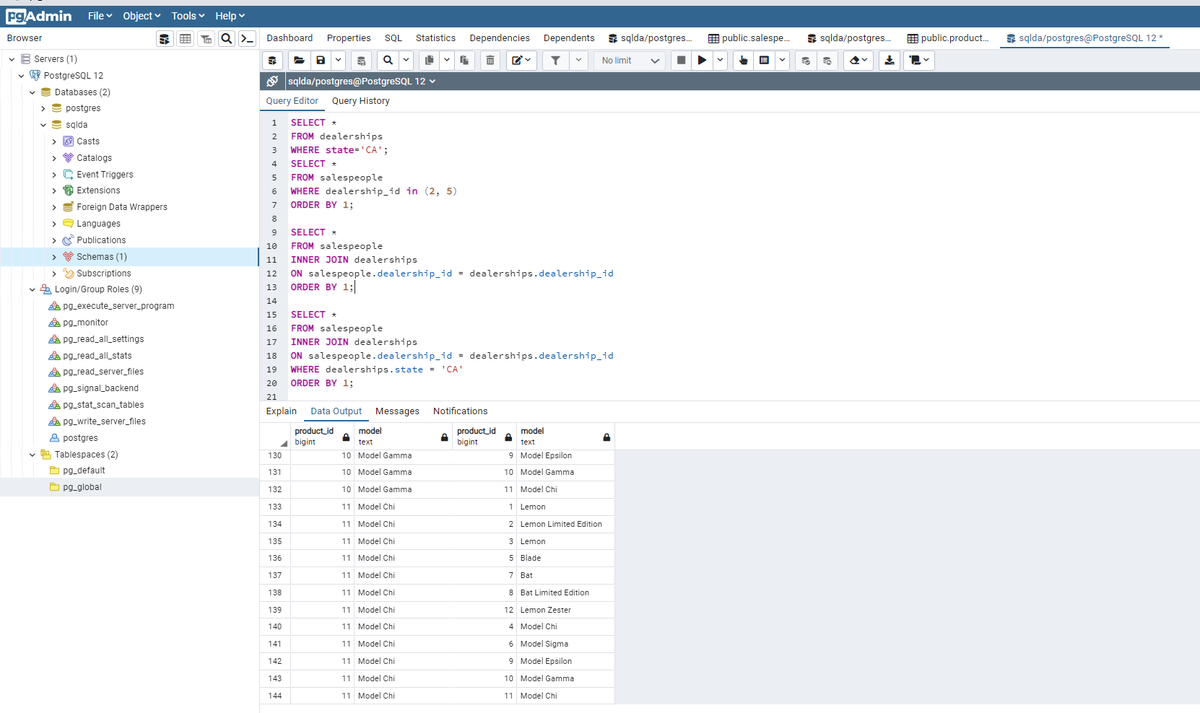Click the Query Tool icon in Browser panel
1200x713 pixels.
[167, 38]
